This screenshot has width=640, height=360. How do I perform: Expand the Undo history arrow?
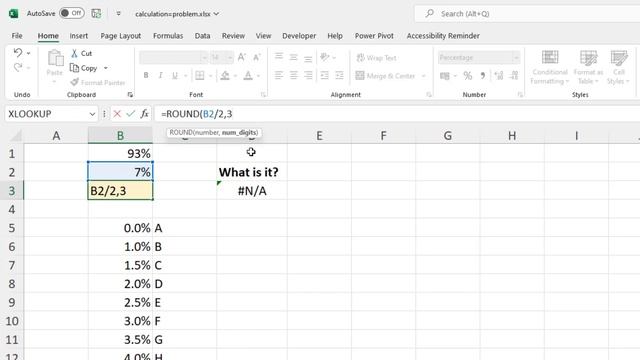coord(28,53)
